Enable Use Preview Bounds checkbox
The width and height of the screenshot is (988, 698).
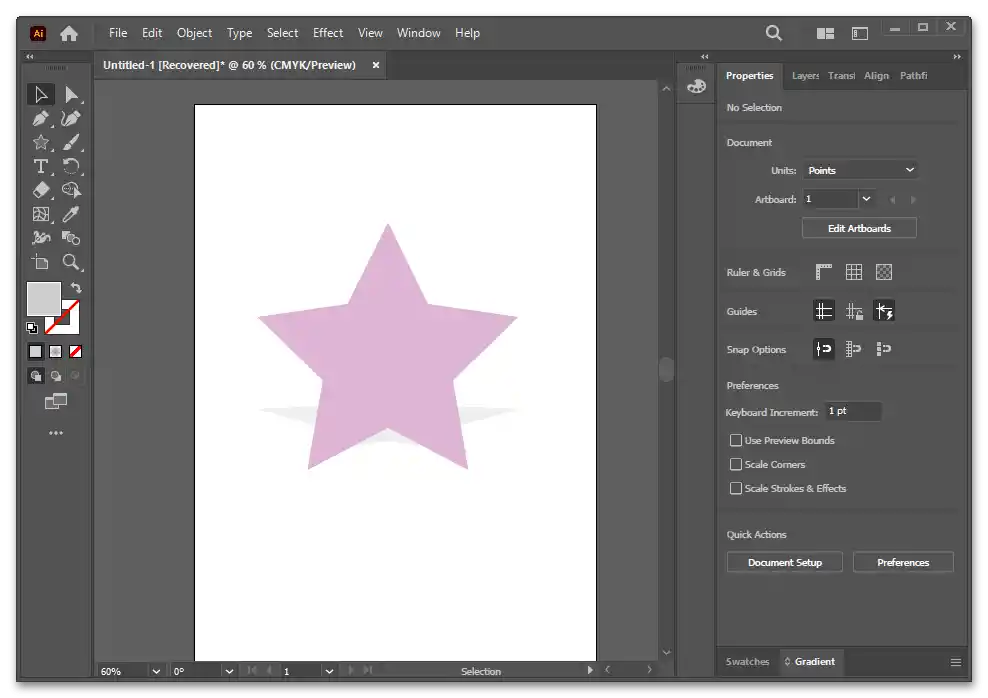point(735,440)
